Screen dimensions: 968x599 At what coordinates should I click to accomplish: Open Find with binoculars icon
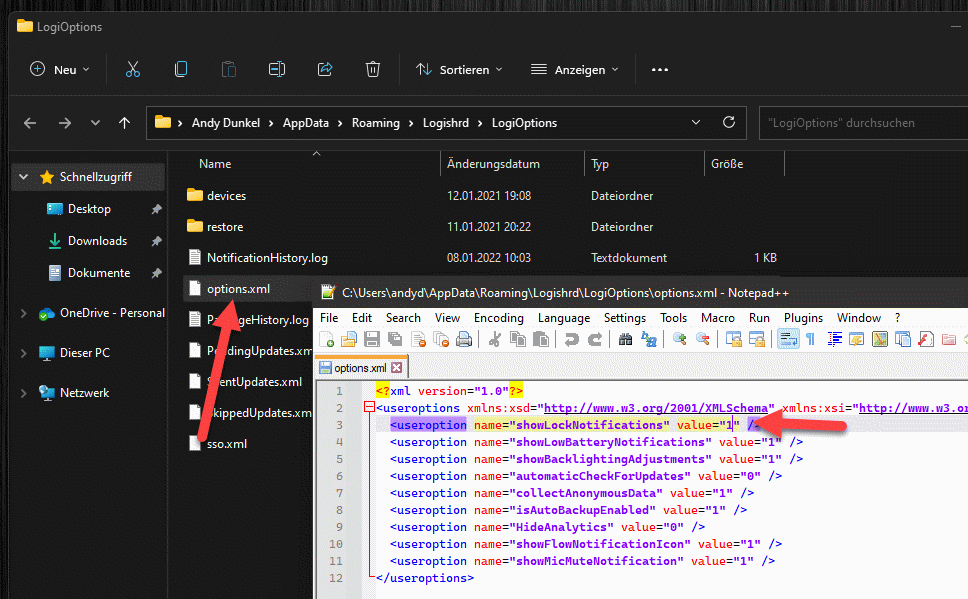[625, 339]
